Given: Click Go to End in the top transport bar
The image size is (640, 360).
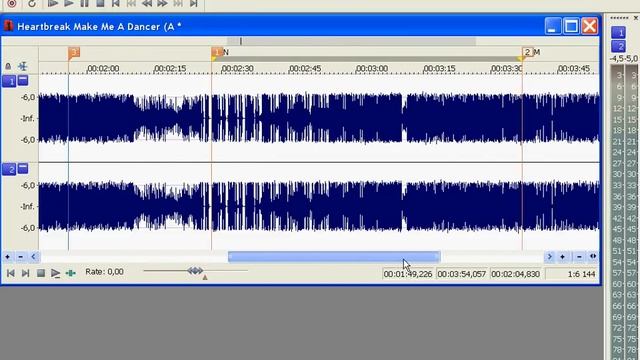Looking at the screenshot, I should point(193,4).
